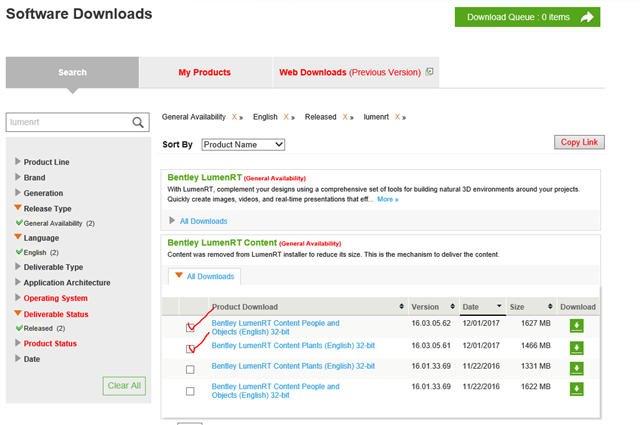
Task: Sort table by Size column arrows
Action: [x=550, y=306]
